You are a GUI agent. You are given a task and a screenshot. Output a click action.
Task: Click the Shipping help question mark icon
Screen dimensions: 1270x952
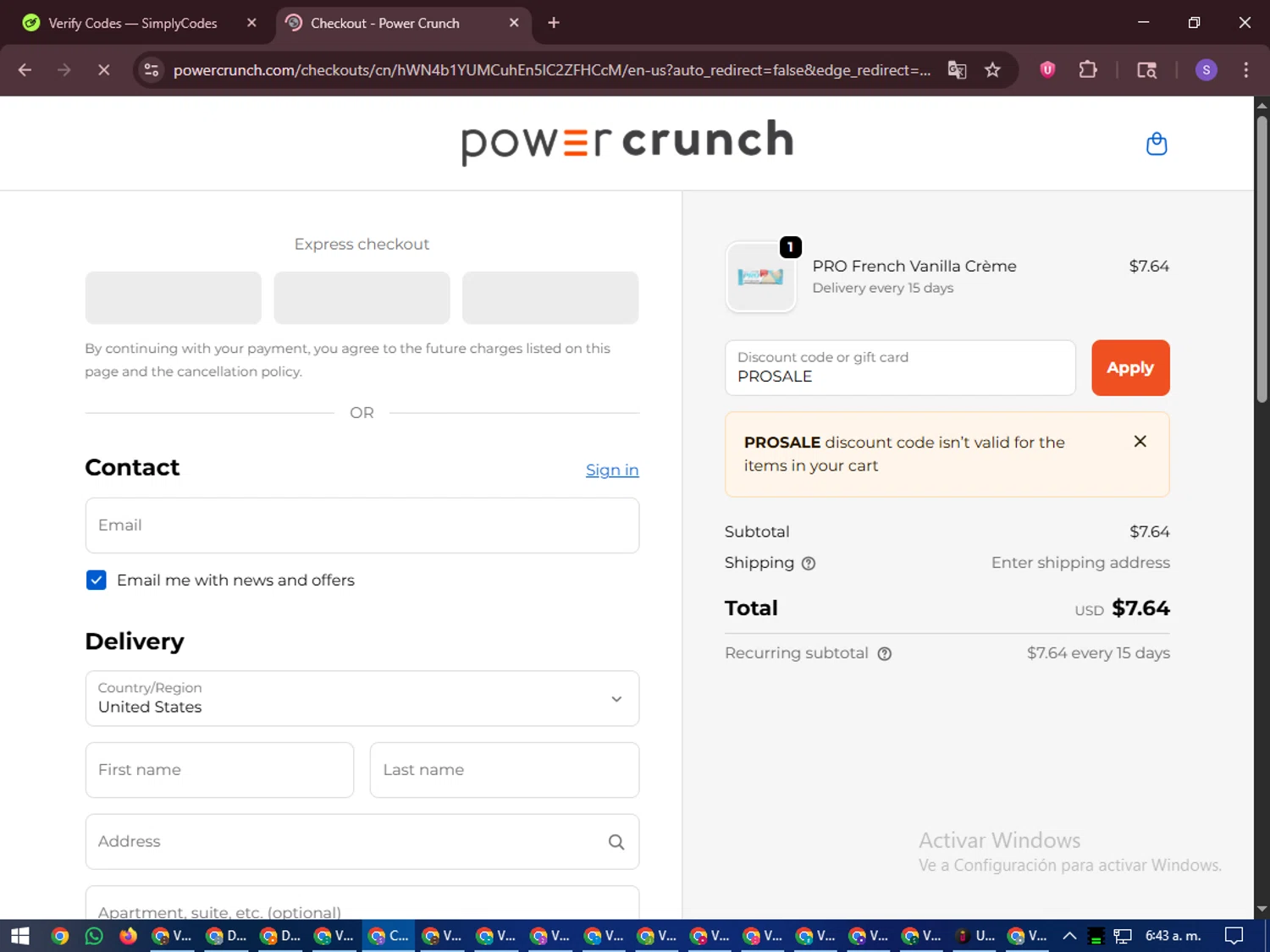pyautogui.click(x=809, y=564)
